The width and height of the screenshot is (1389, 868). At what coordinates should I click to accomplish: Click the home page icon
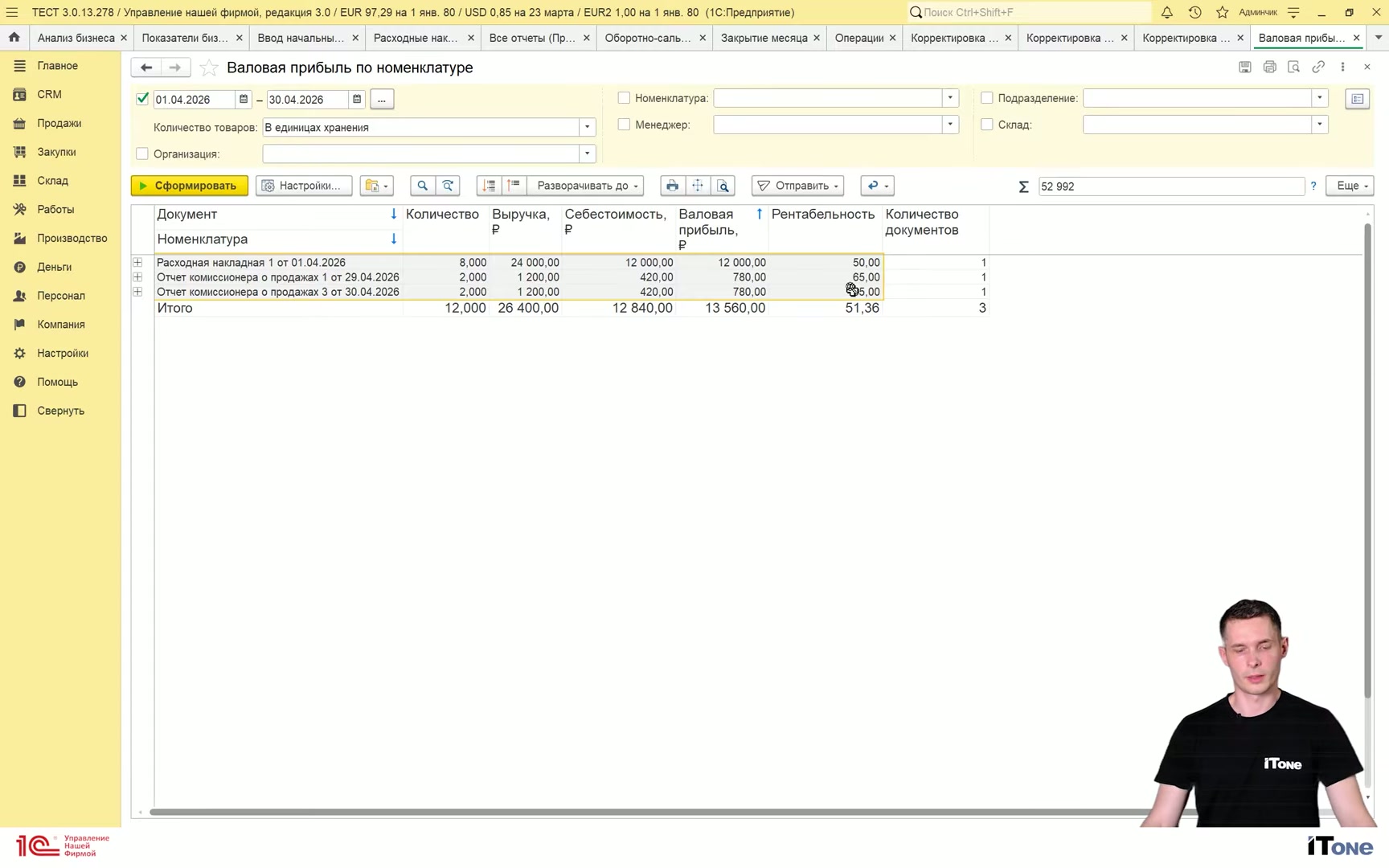(14, 37)
